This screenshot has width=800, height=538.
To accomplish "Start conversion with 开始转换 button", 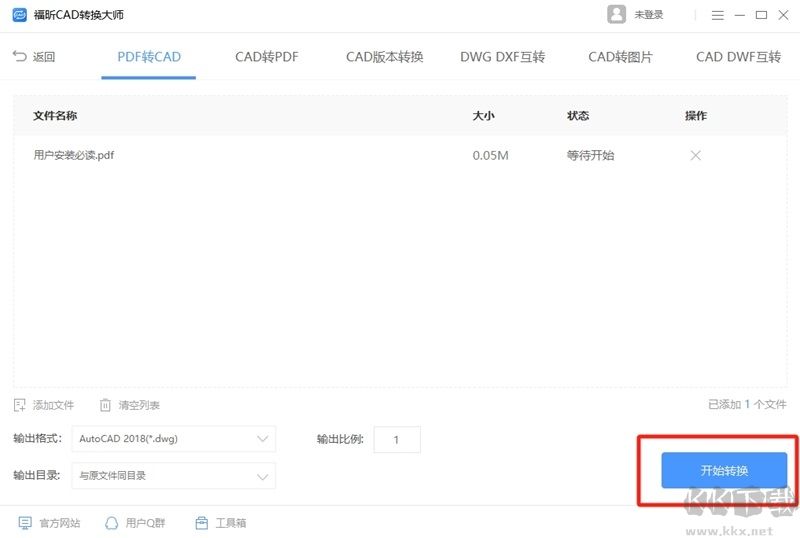I will [724, 470].
